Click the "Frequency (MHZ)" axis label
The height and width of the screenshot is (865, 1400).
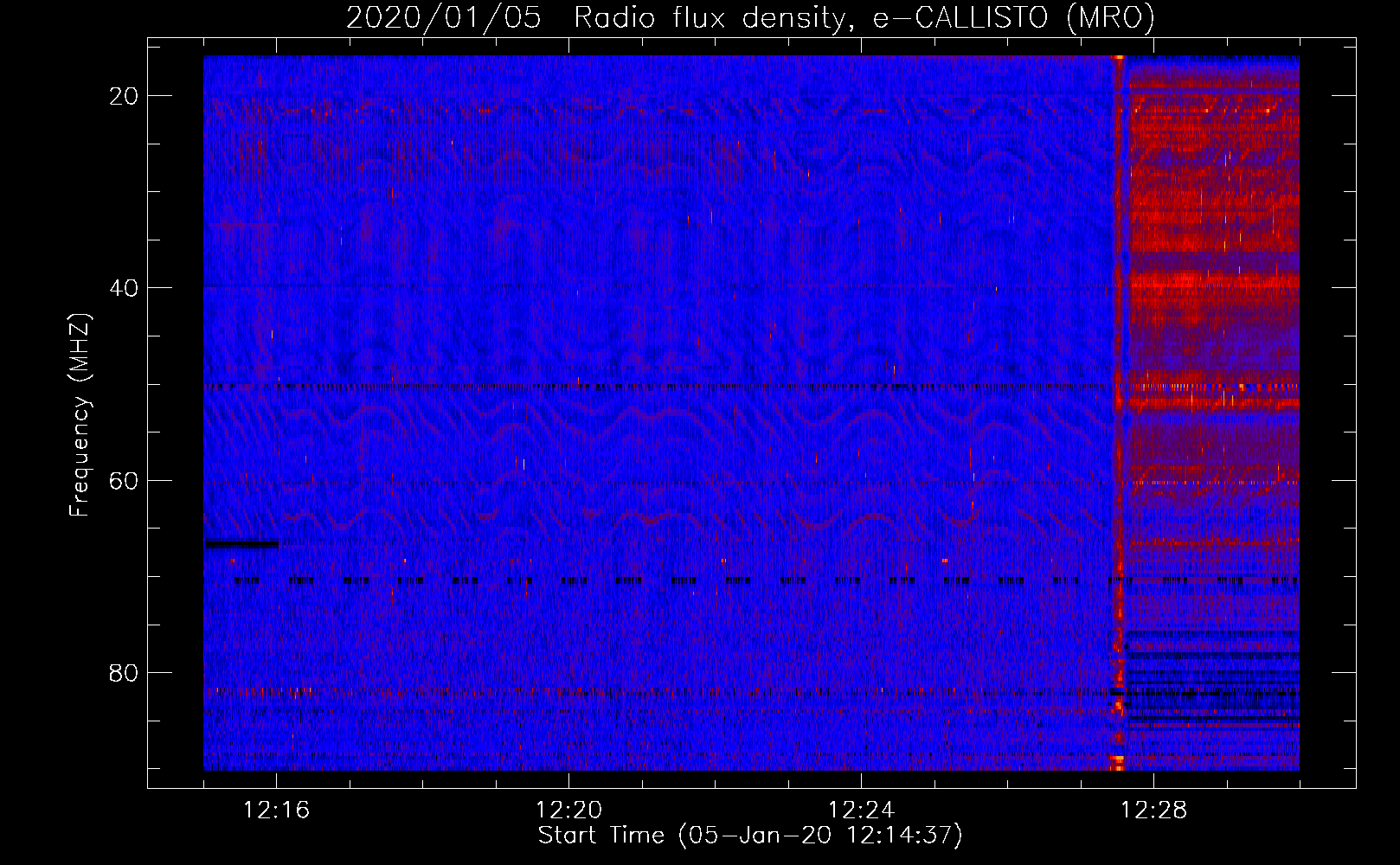pos(79,415)
